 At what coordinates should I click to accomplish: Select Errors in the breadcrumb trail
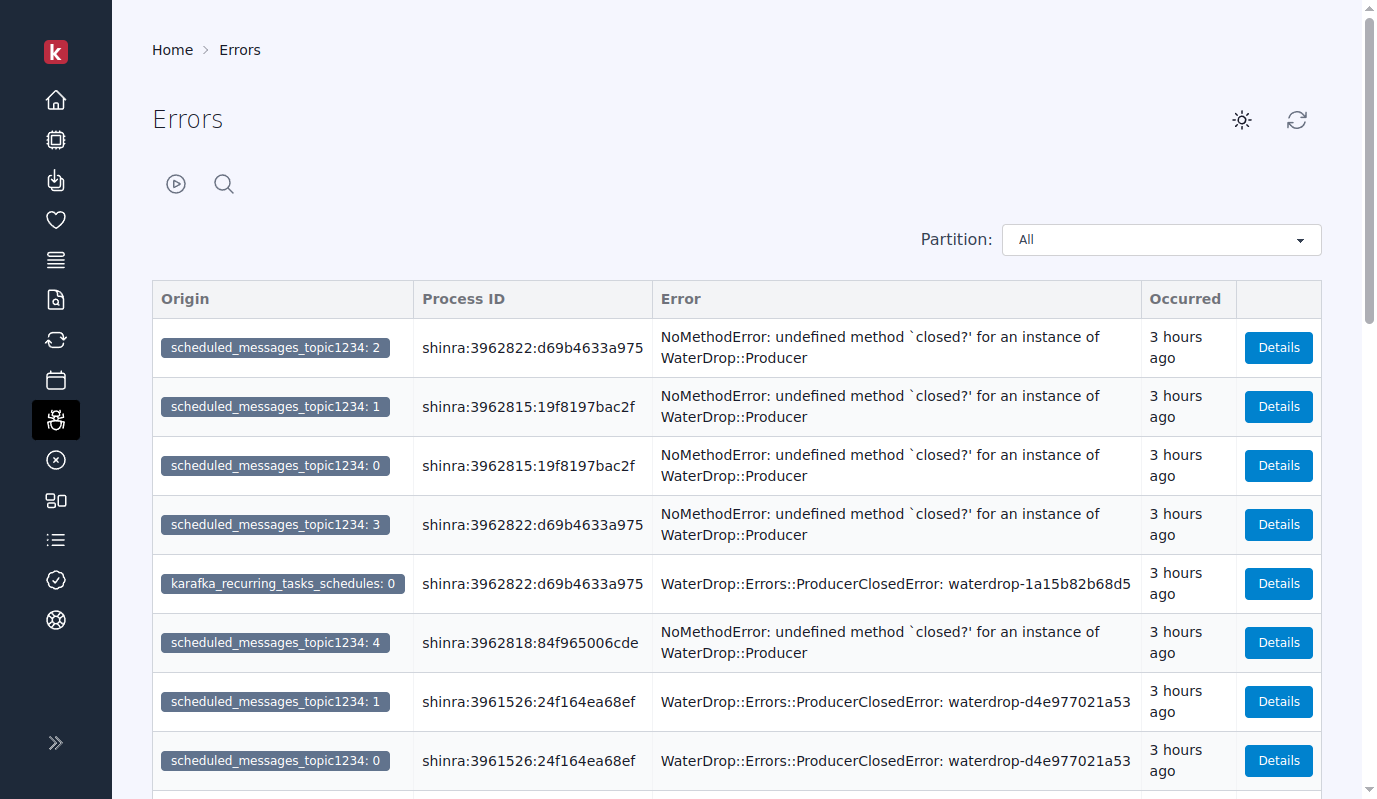240,49
